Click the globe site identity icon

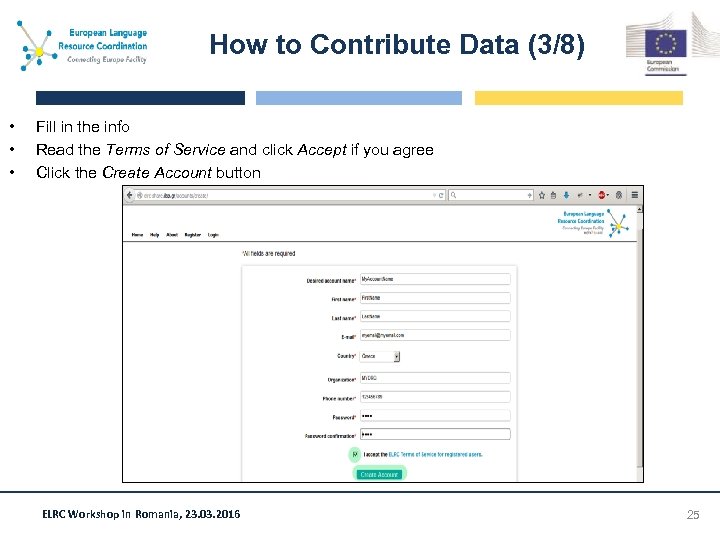[x=140, y=196]
